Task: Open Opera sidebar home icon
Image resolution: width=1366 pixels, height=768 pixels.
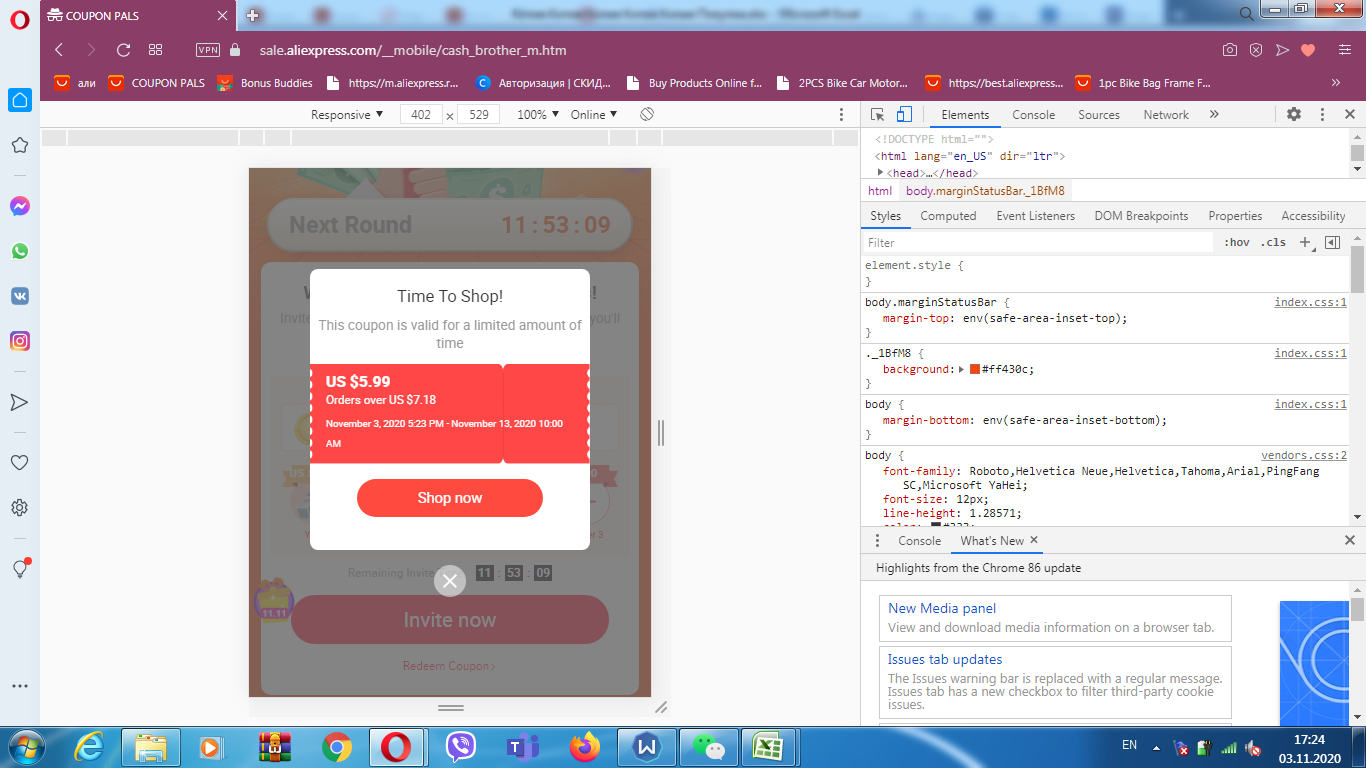Action: (20, 100)
